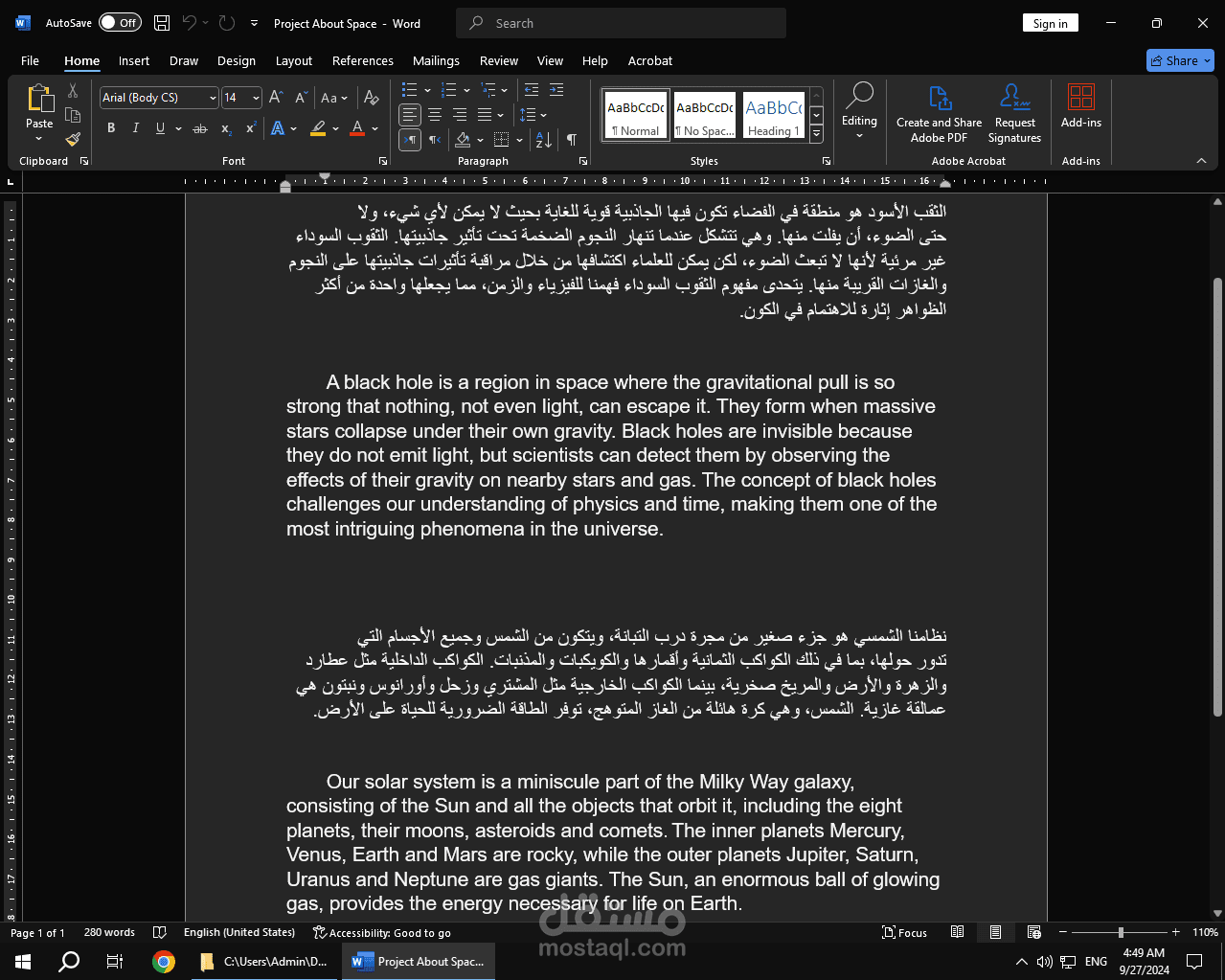This screenshot has height=980, width=1225.
Task: Click Focus mode in status bar
Action: (x=905, y=932)
